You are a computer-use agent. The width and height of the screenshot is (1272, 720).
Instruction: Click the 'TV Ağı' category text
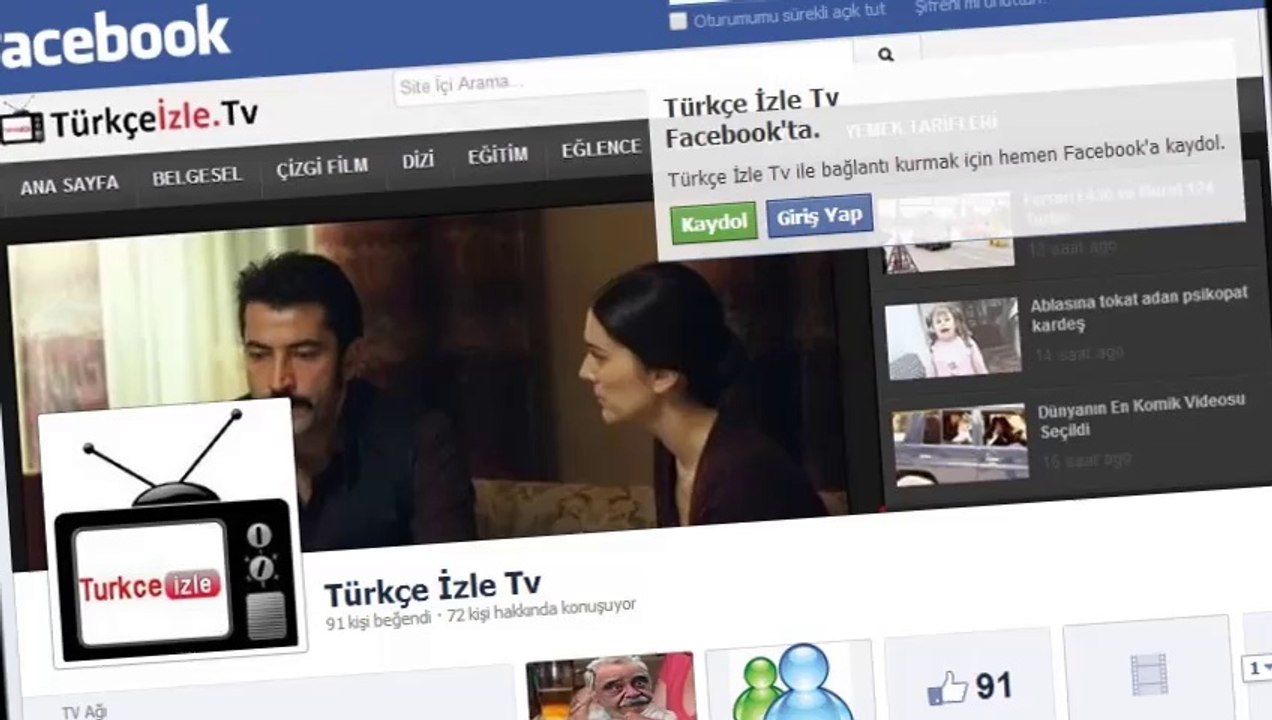click(x=84, y=712)
